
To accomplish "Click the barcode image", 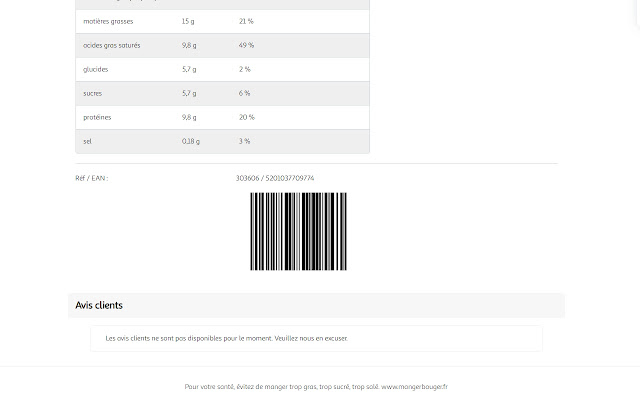I will pyautogui.click(x=298, y=231).
